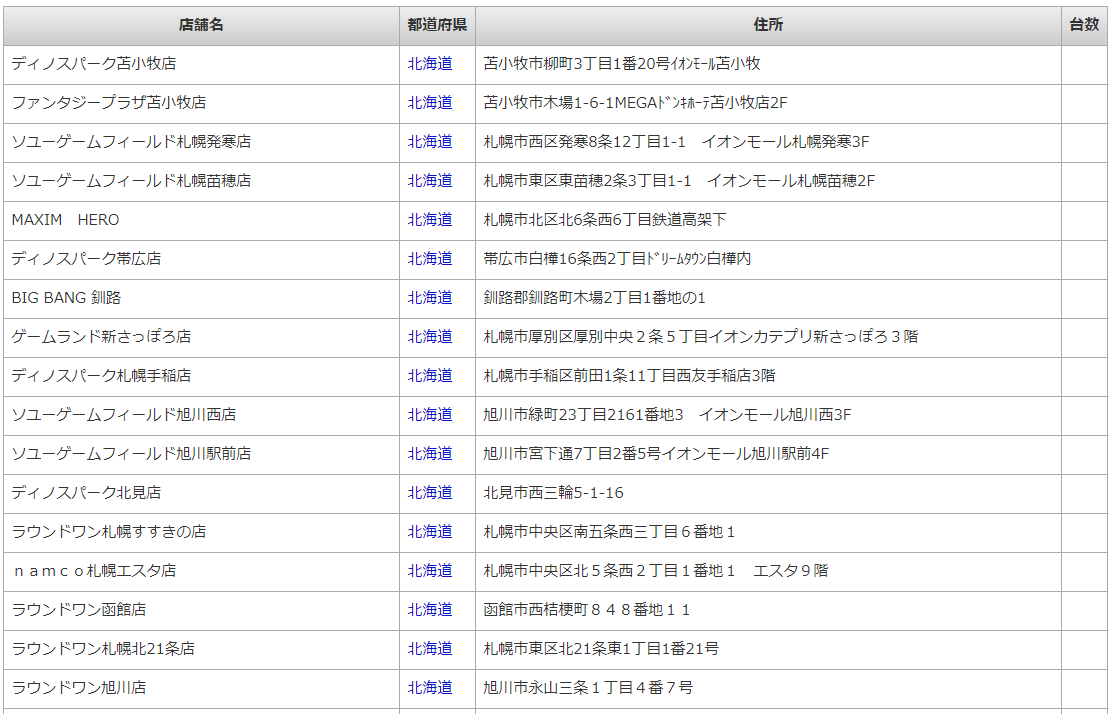This screenshot has height=714, width=1113.
Task: Click the address cell for ラウンドワン札幌北21条店
Action: tap(600, 649)
